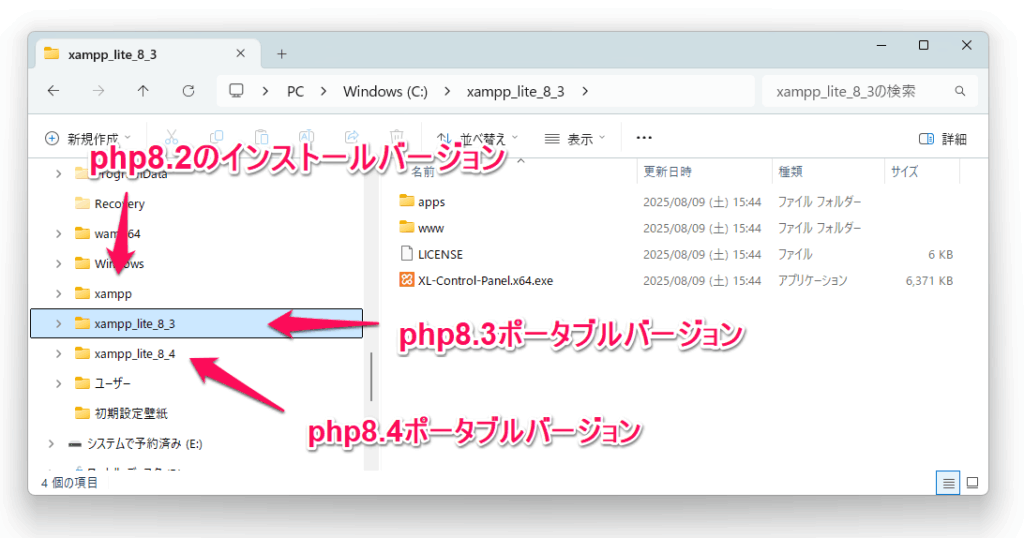Screen dimensions: 1024x538
Task: Sort by 名前 column header
Action: [423, 172]
